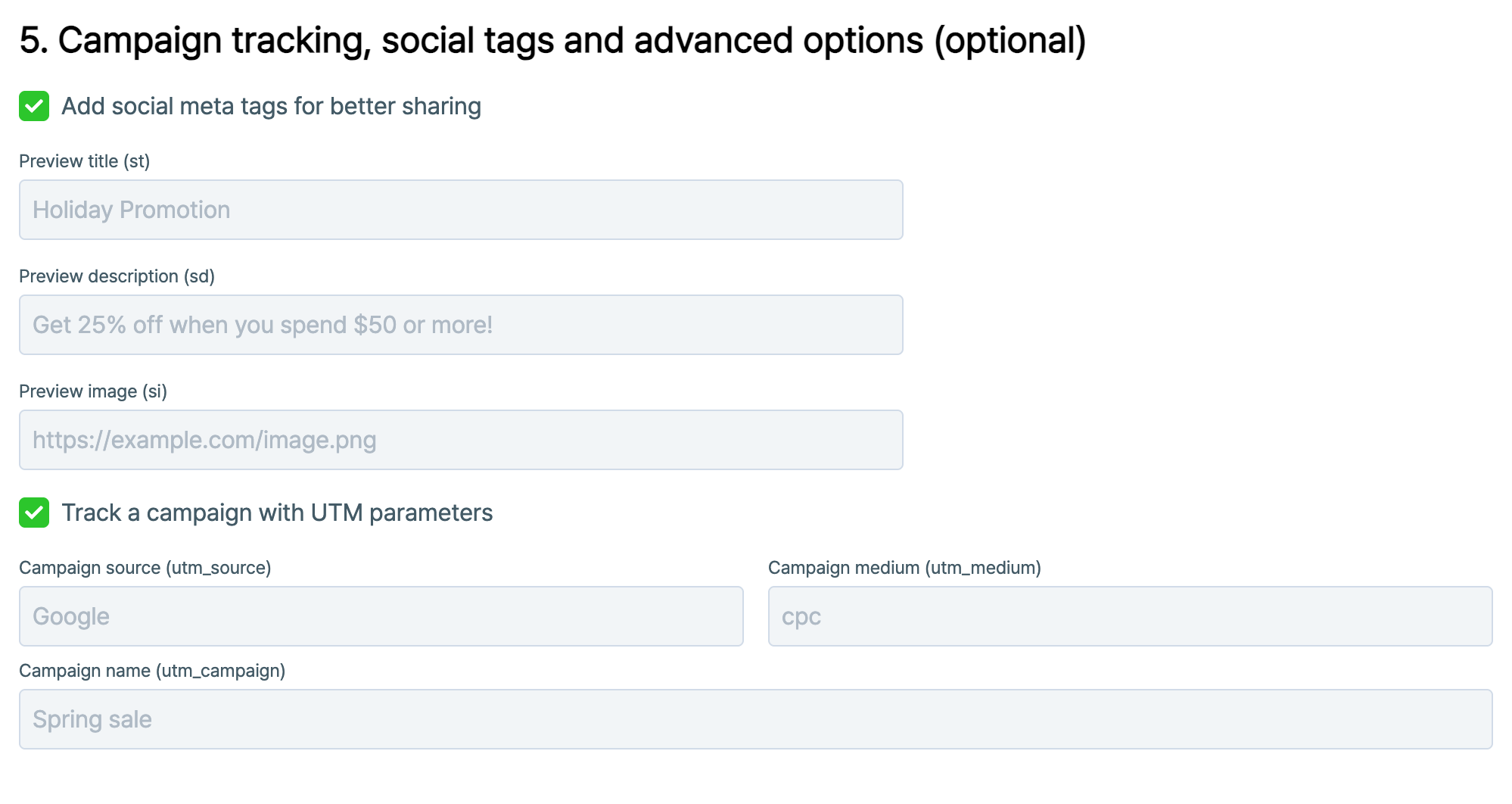Focus the Preview title input field
1512x804 pixels.
pyautogui.click(x=460, y=210)
